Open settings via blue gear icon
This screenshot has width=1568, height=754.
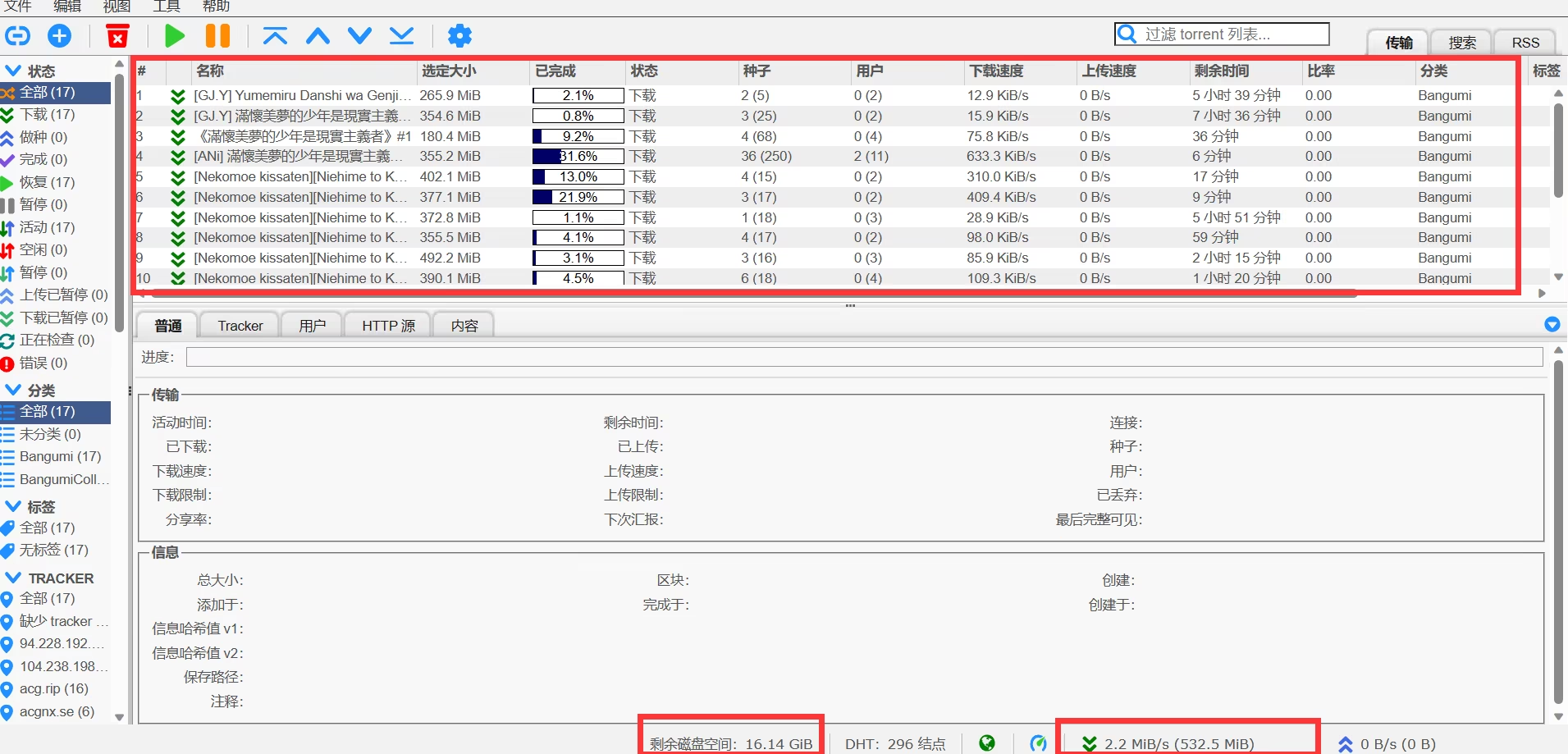[x=459, y=35]
